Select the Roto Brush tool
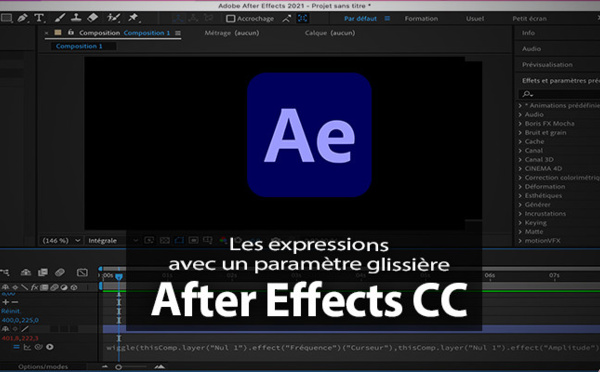 (x=113, y=18)
